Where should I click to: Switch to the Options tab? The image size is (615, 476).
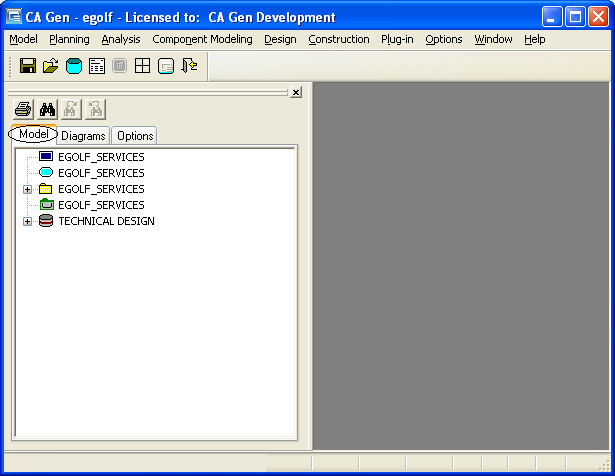(135, 136)
